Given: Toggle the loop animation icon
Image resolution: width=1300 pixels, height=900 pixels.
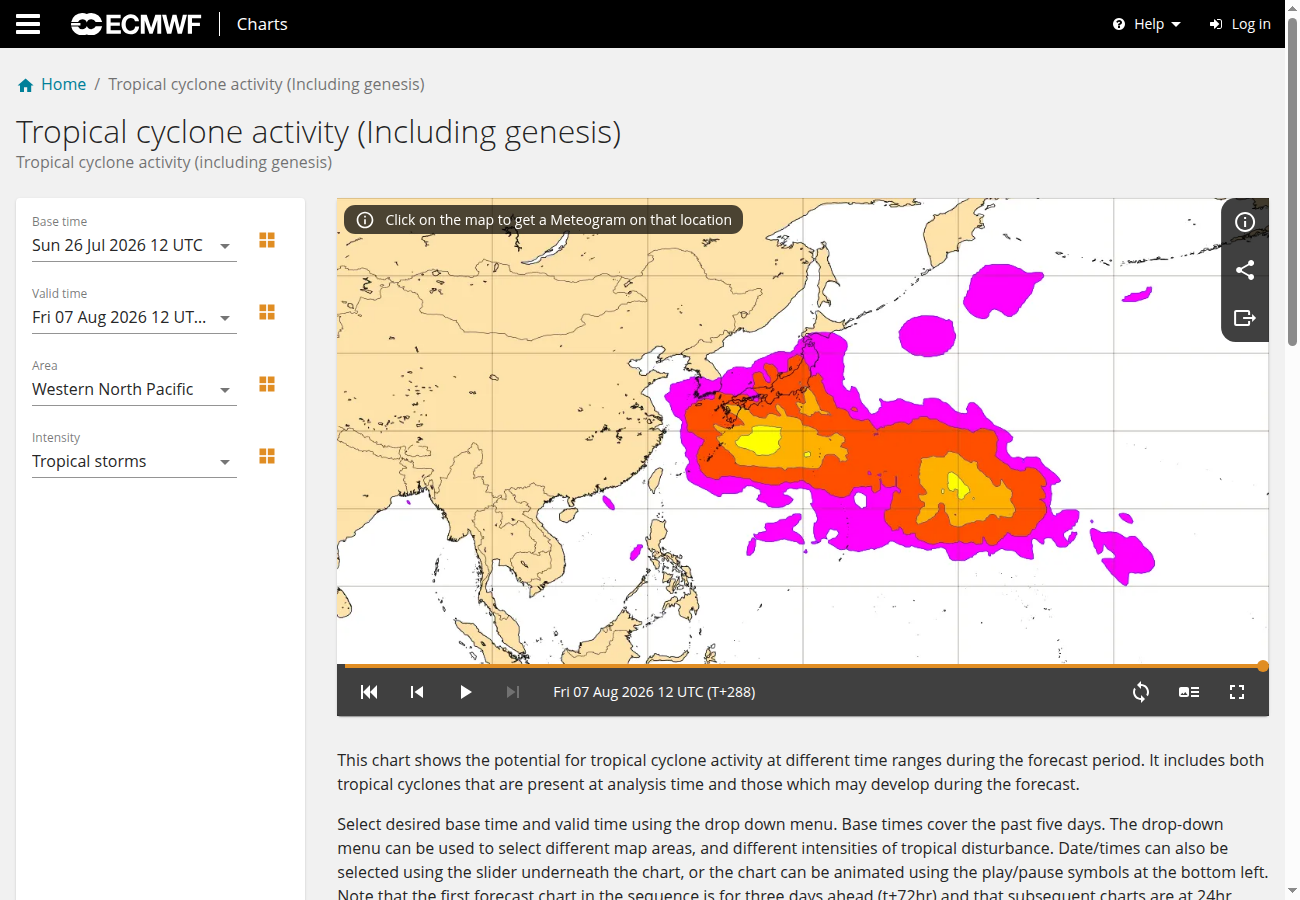Looking at the screenshot, I should 1141,692.
